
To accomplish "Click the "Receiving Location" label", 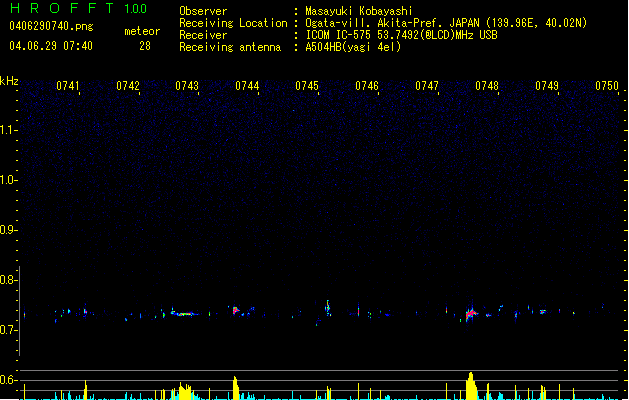I will coord(233,23).
